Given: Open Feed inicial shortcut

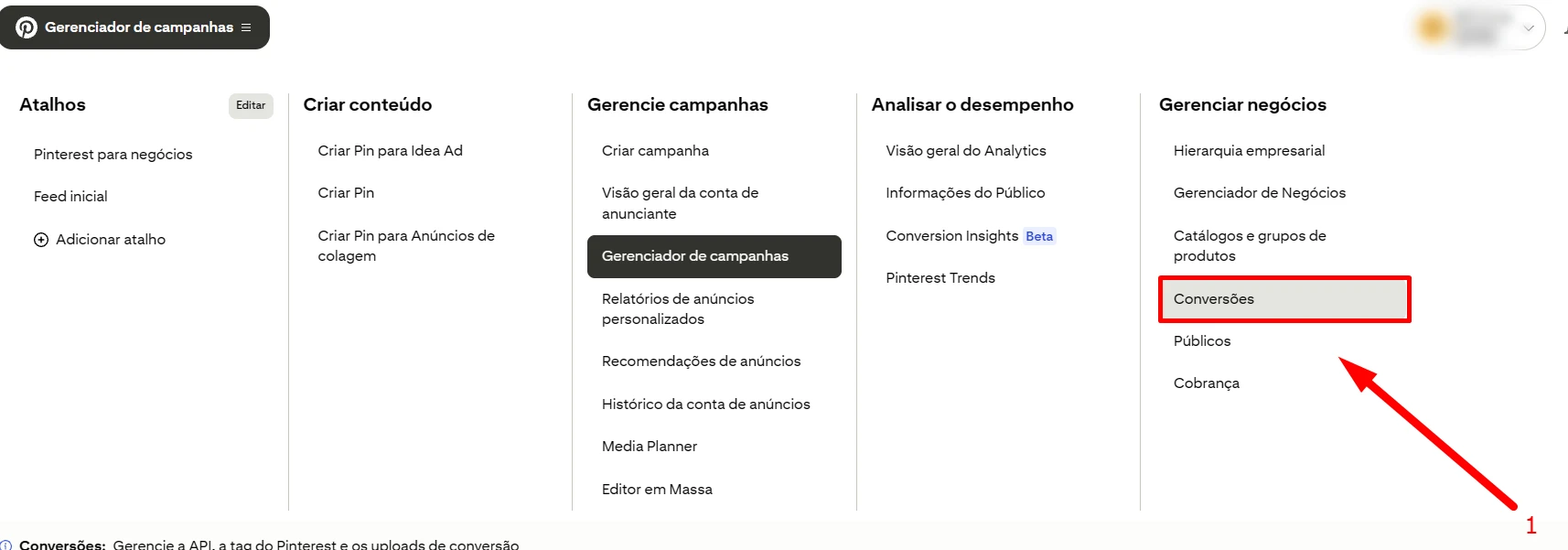Looking at the screenshot, I should (x=70, y=197).
